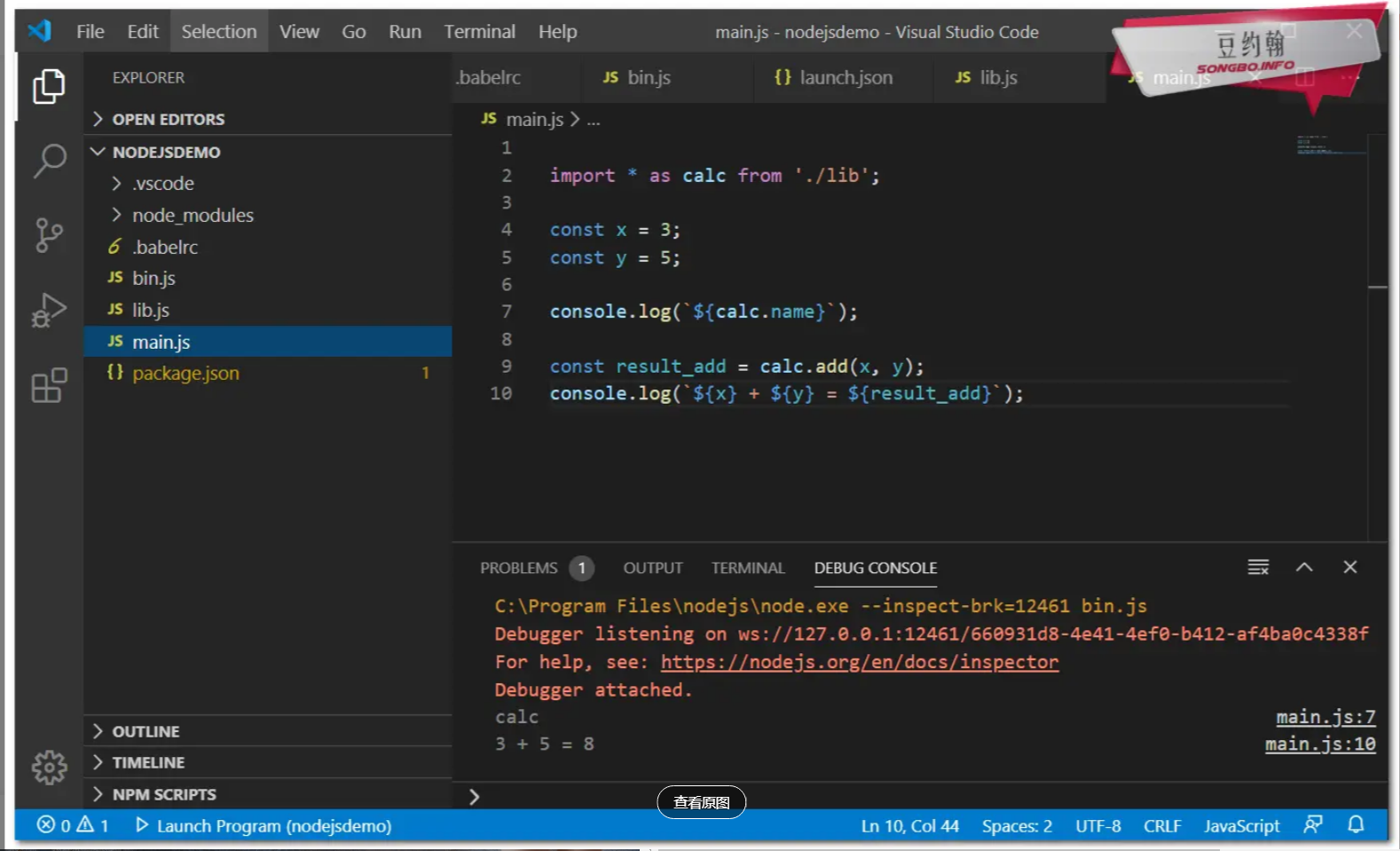Click the 查看原图 button

pos(701,802)
